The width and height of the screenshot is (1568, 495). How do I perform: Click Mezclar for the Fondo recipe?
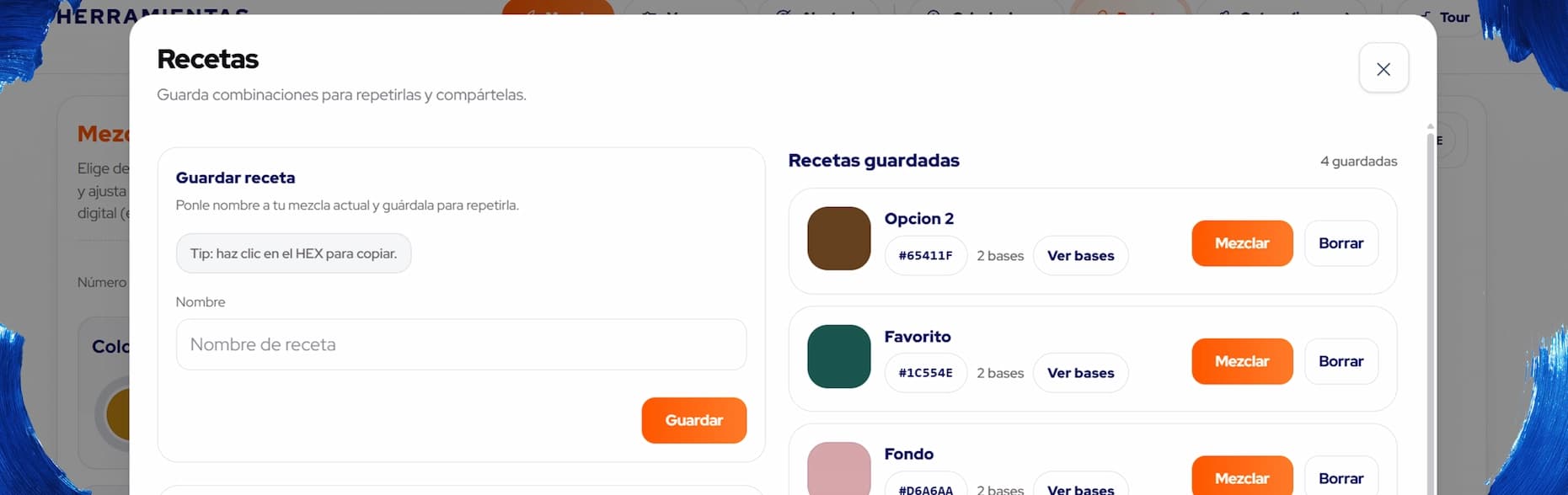click(1241, 477)
